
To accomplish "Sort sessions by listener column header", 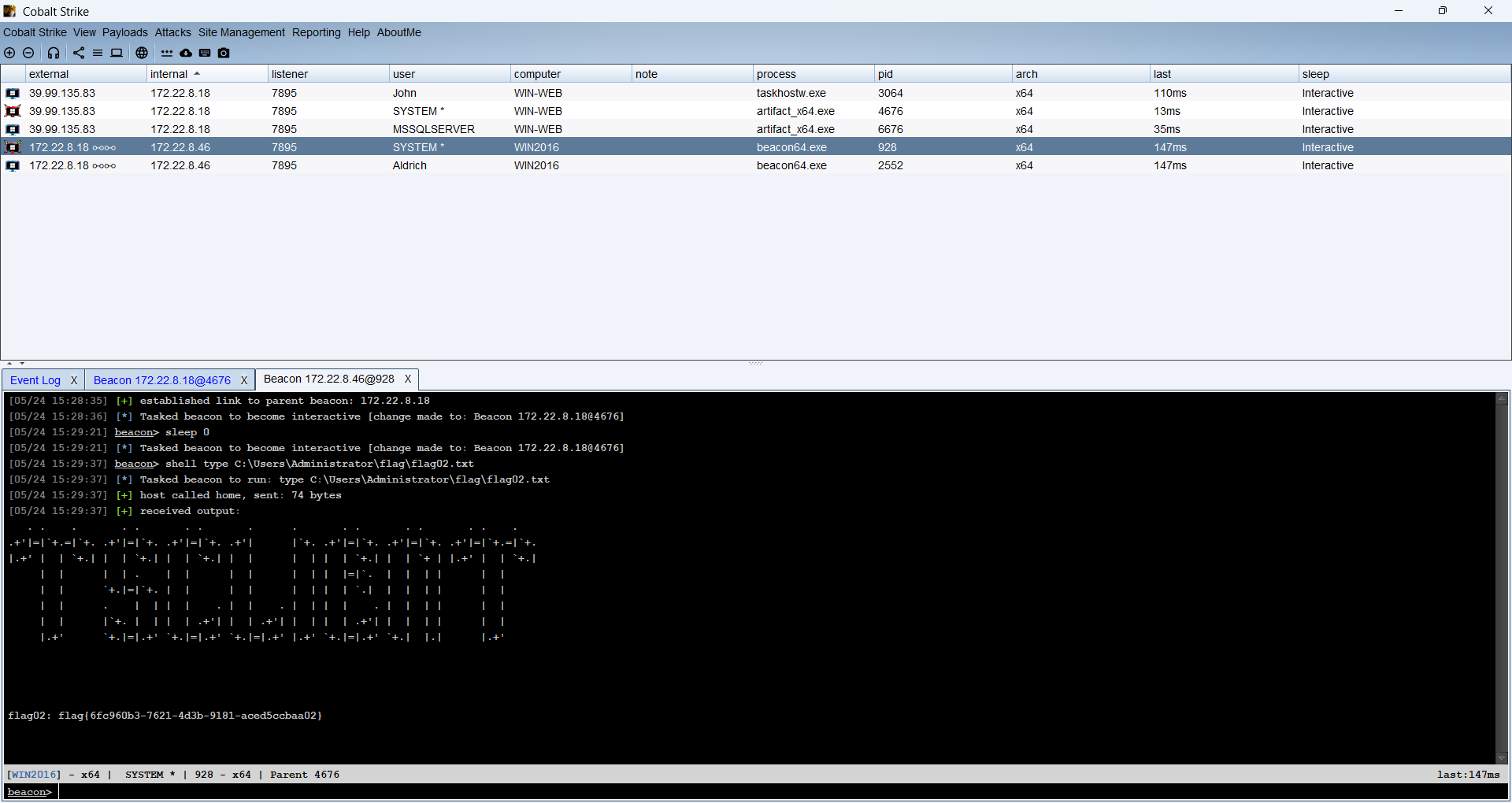I will [328, 74].
